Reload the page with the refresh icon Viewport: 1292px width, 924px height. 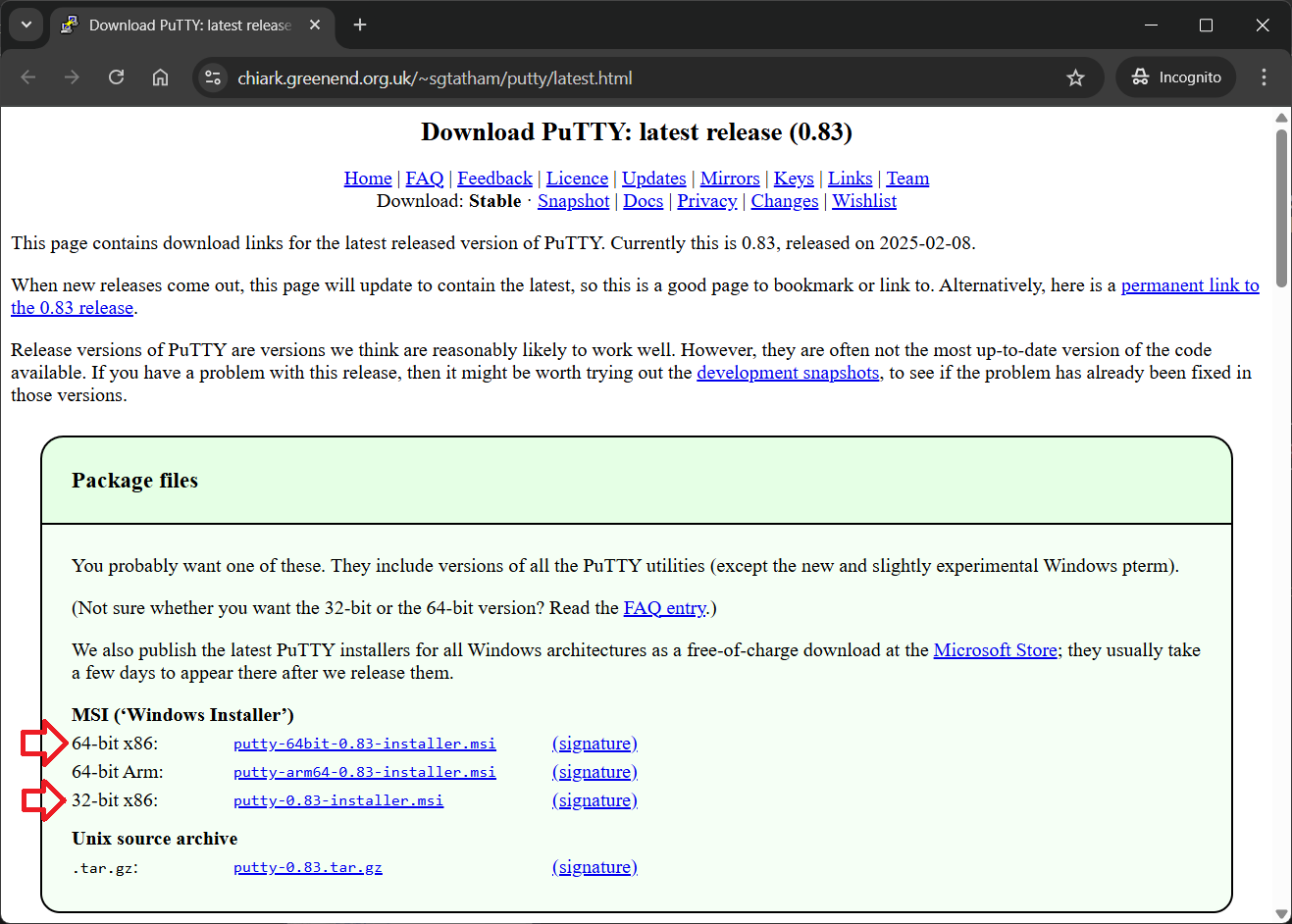coord(116,77)
